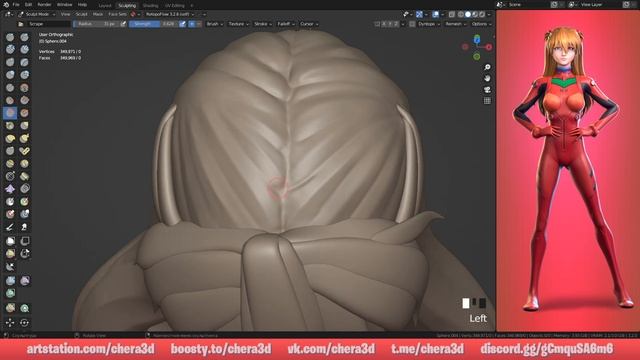Select the Clay brush tool
Viewport: 640px width, 360px height.
point(10,49)
